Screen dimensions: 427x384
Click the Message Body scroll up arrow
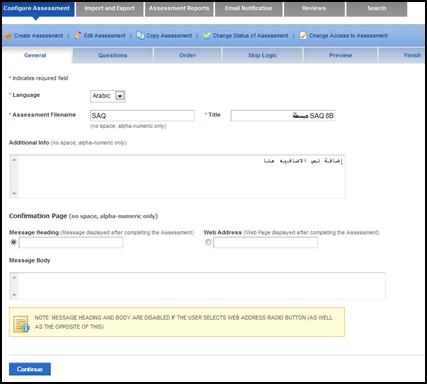pyautogui.click(x=14, y=277)
